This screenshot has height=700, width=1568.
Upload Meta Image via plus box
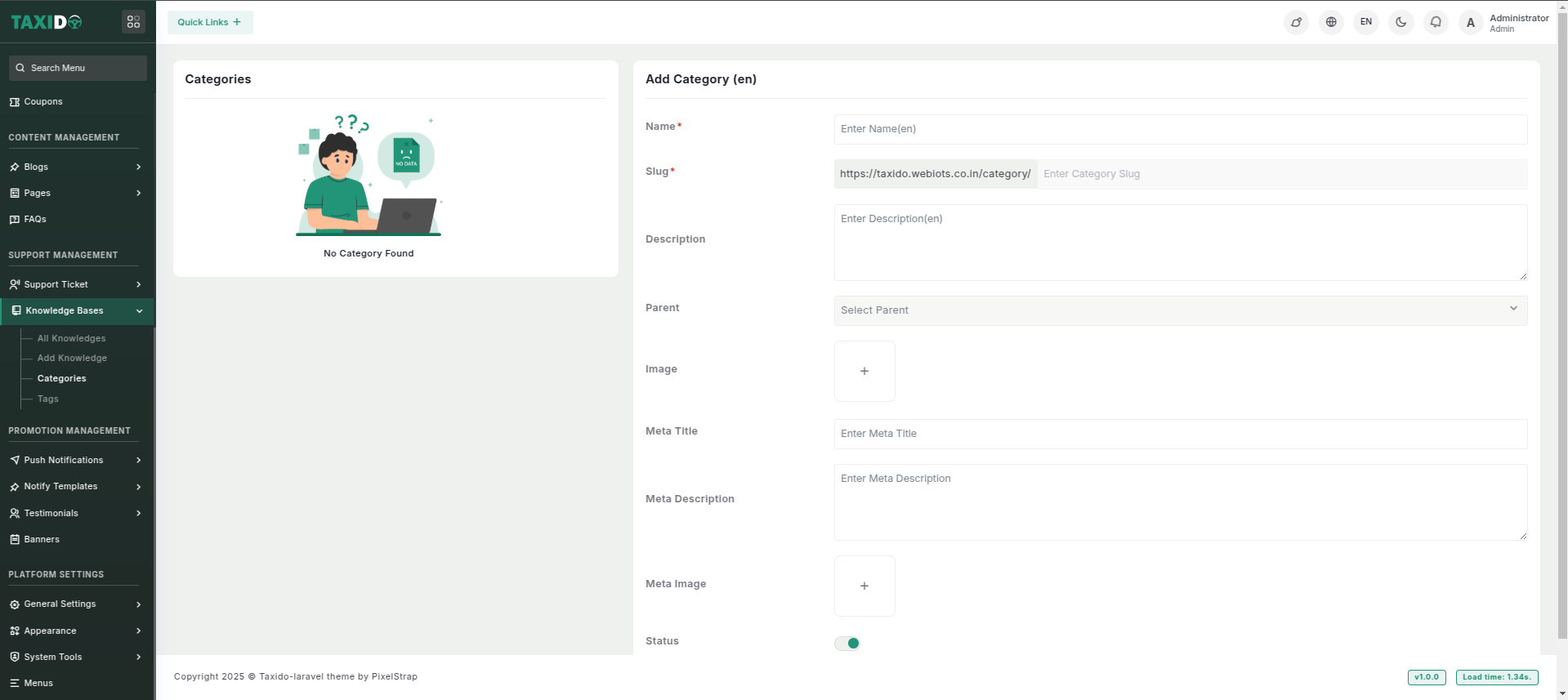[x=864, y=586]
